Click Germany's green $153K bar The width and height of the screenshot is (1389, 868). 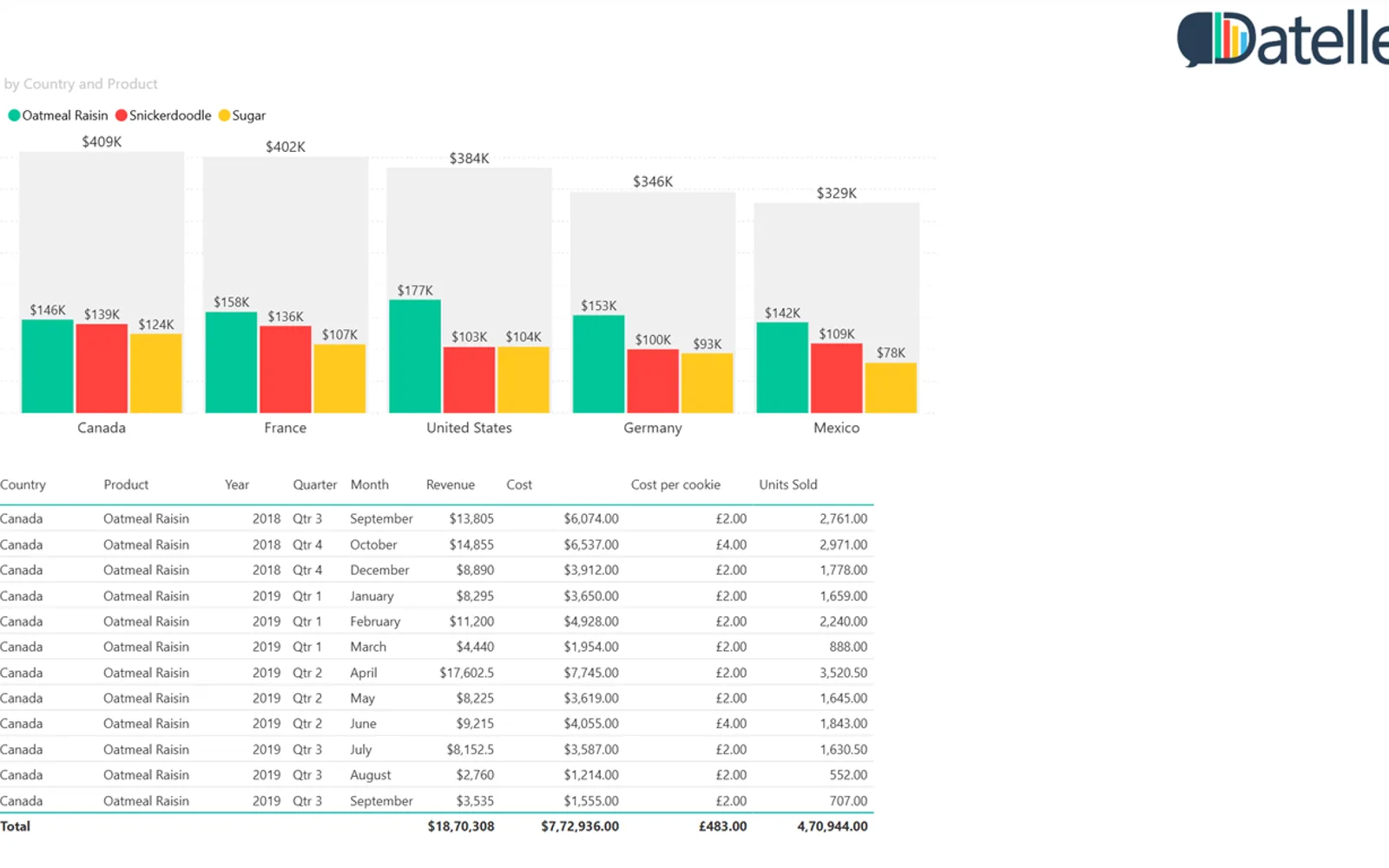pos(599,364)
